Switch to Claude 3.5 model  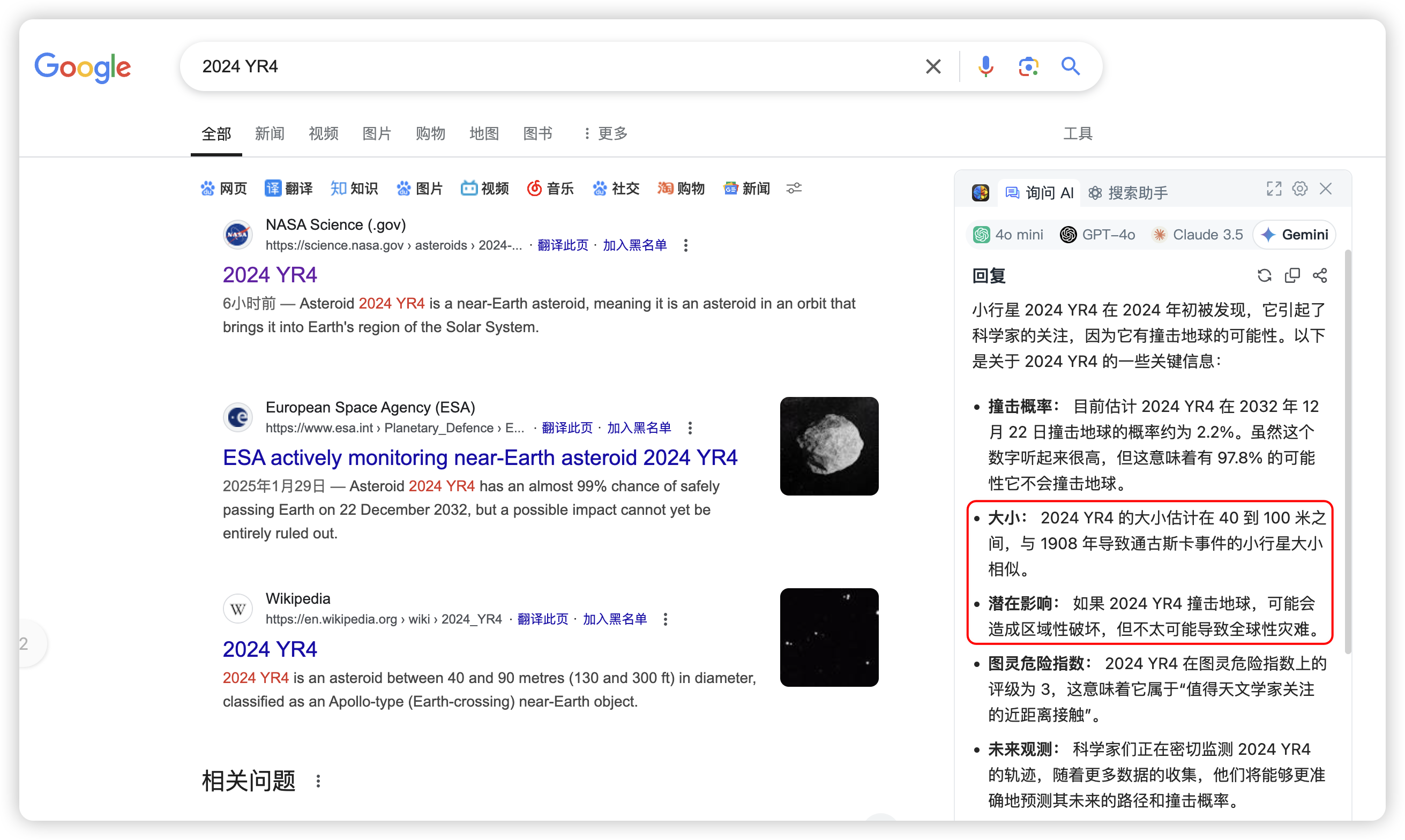pyautogui.click(x=1198, y=235)
